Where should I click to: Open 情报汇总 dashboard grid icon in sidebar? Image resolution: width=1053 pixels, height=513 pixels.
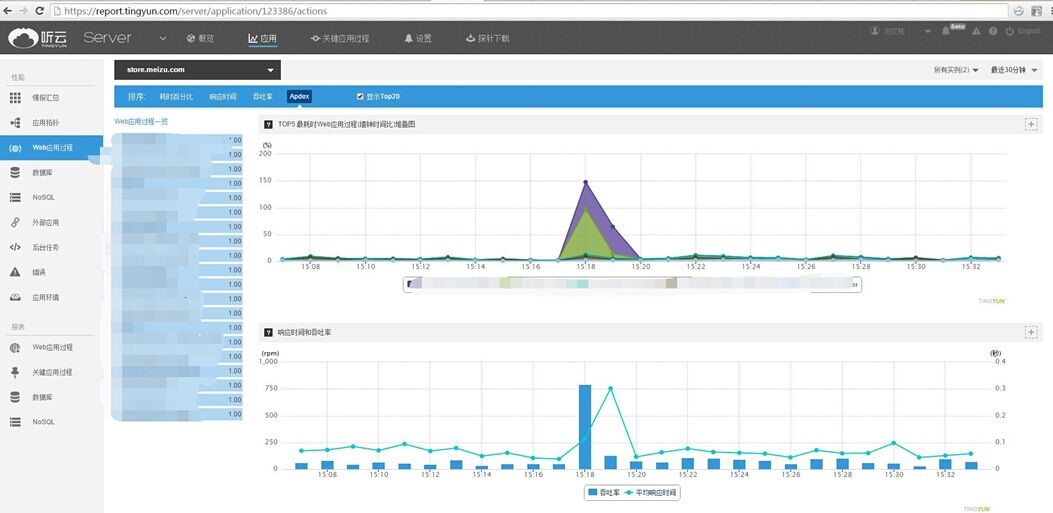coord(15,98)
